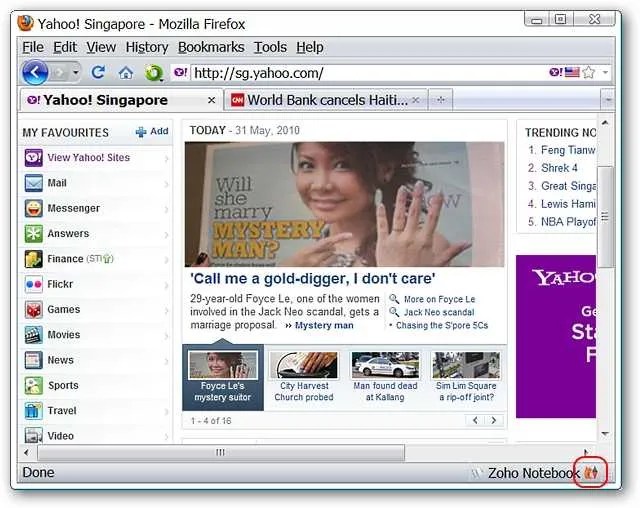
Task: Click the grayed Forward arrow button
Action: click(x=59, y=73)
